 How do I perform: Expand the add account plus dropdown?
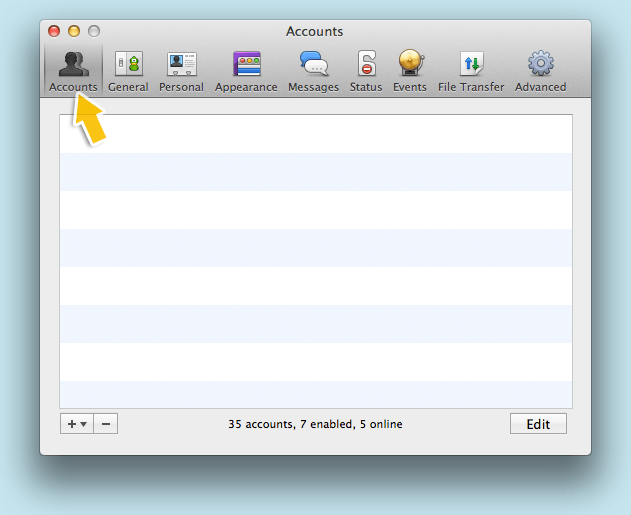(77, 424)
